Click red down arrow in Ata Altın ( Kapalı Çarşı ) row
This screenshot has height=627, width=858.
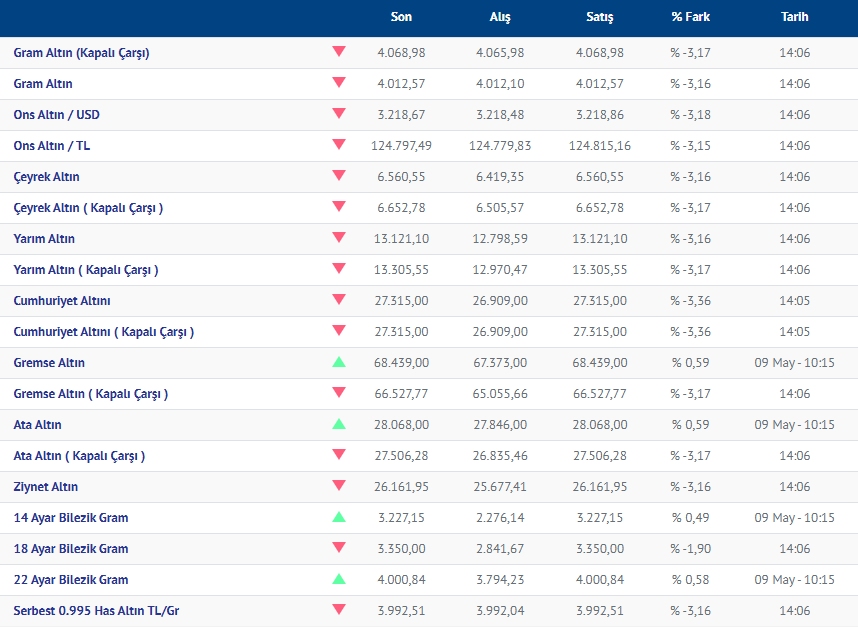[339, 454]
